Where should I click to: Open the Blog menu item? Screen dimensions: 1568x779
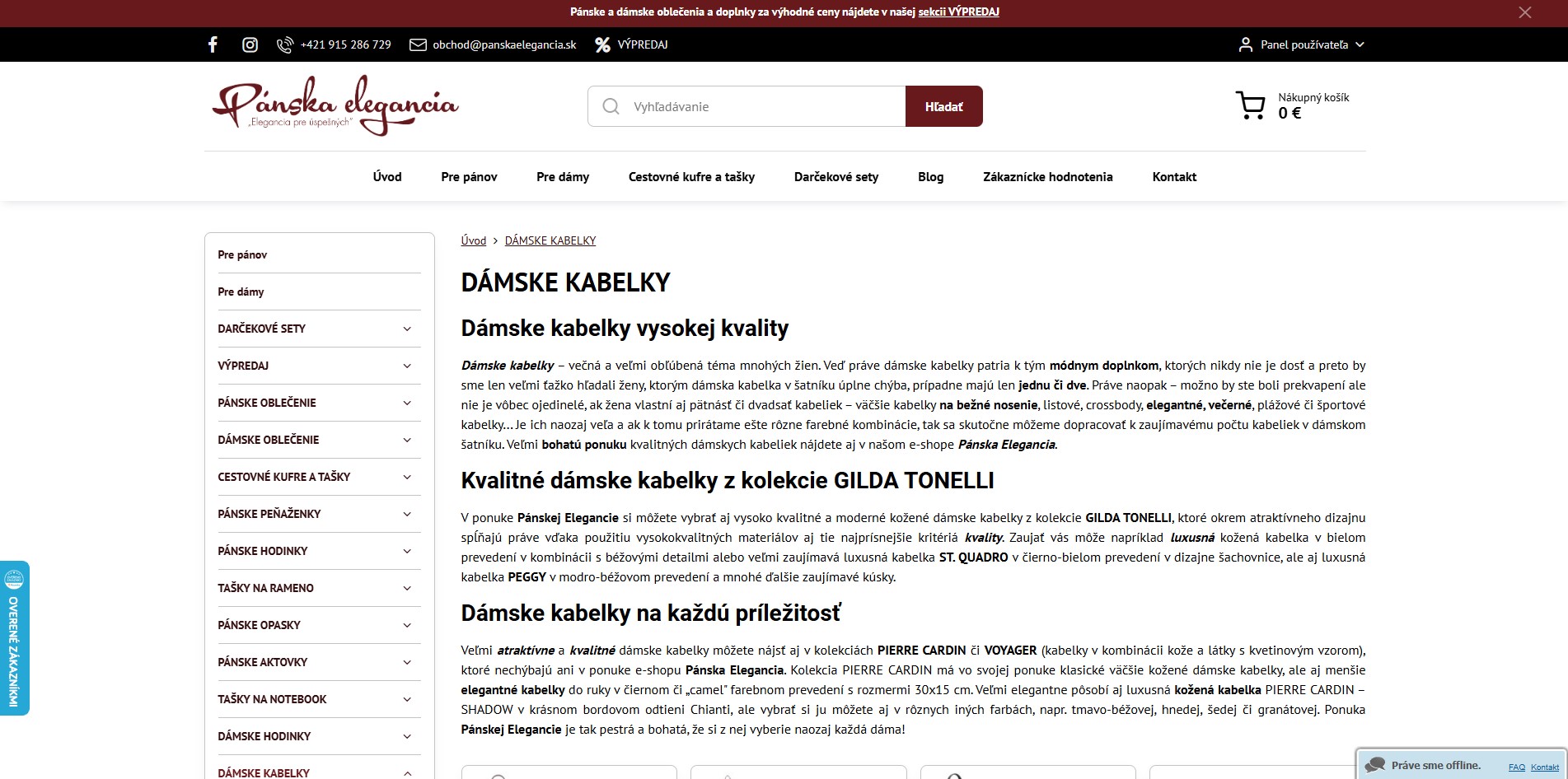click(x=930, y=176)
